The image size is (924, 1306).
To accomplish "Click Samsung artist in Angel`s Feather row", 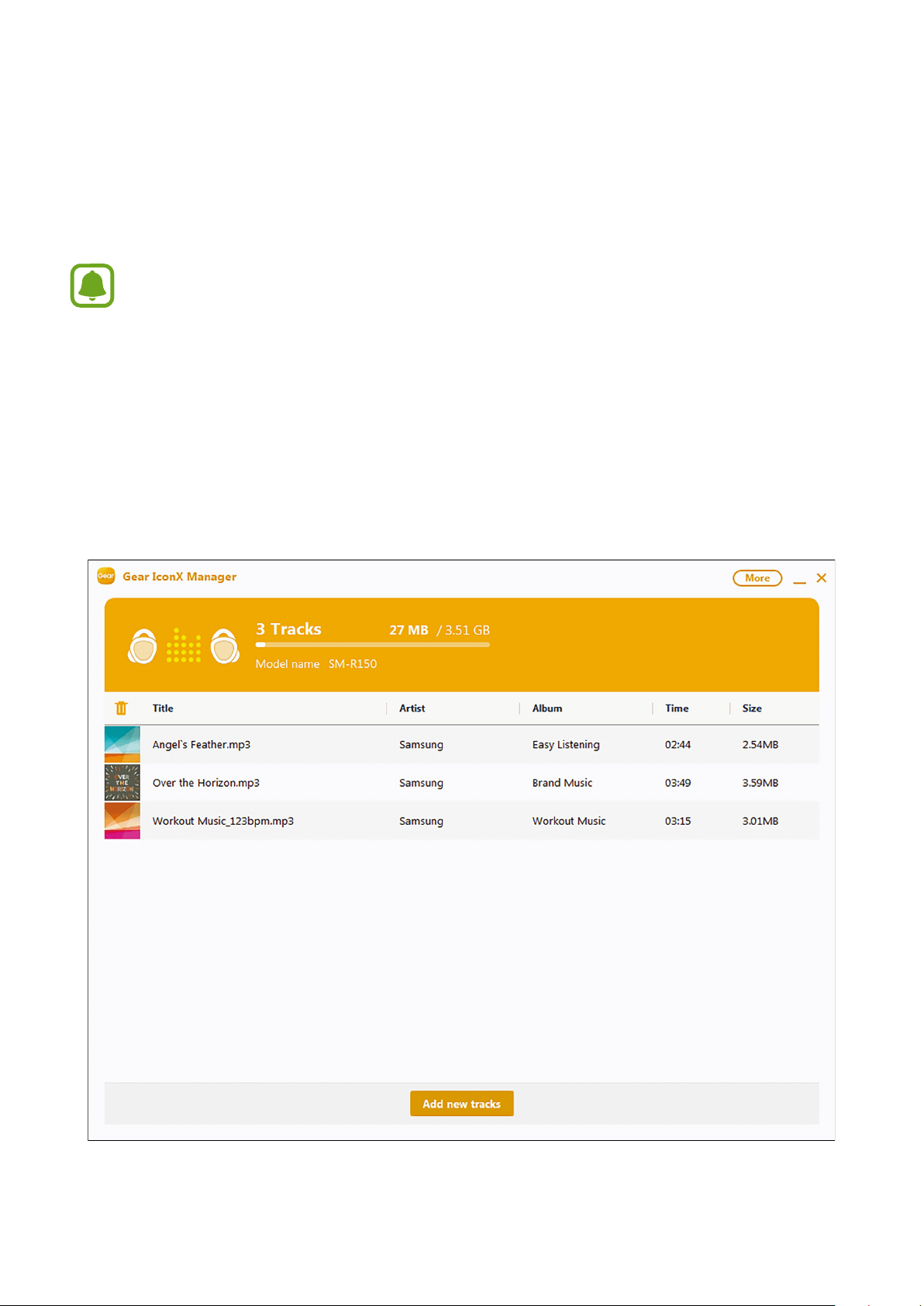I will point(422,745).
